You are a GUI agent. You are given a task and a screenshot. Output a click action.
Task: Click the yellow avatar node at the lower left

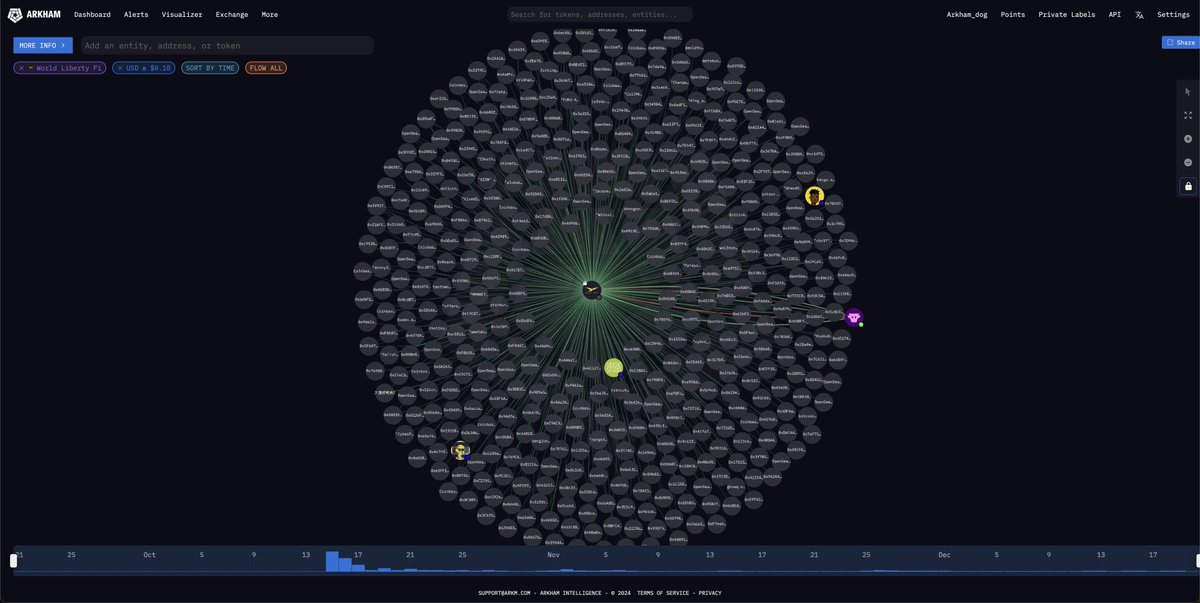[460, 450]
